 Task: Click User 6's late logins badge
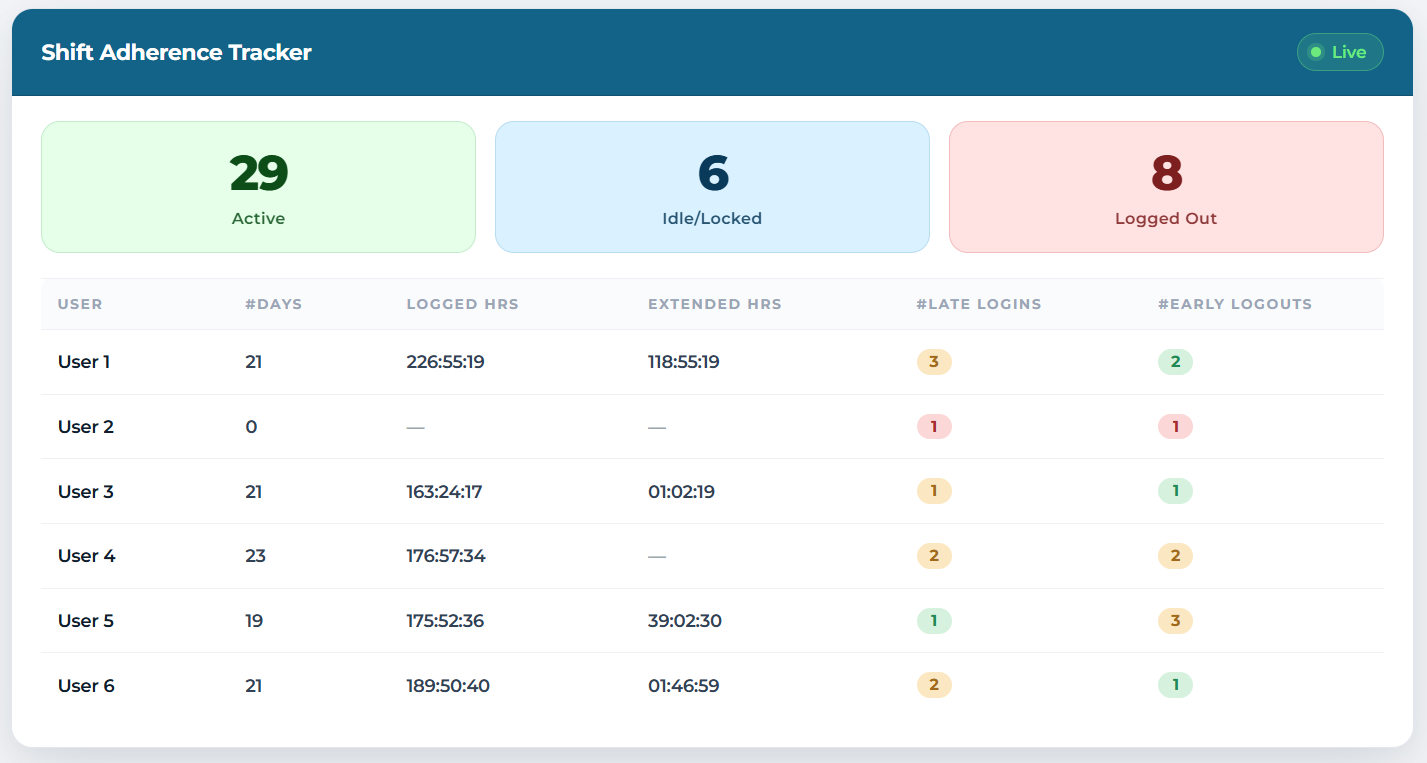coord(934,685)
